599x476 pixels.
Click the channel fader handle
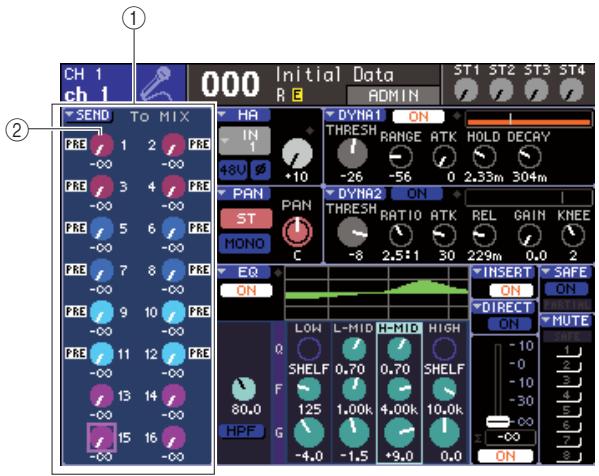(498, 422)
